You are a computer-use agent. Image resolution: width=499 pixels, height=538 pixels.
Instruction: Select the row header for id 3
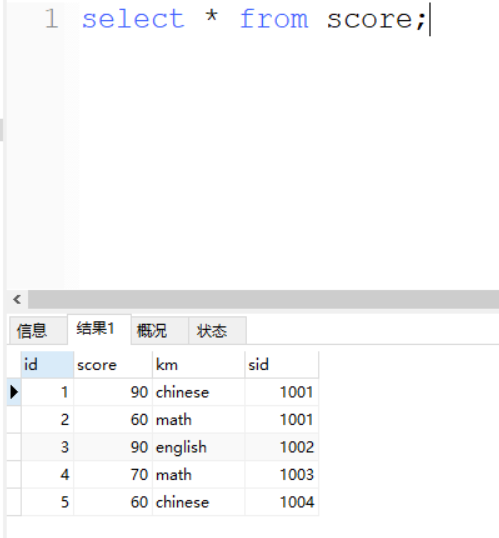click(x=14, y=447)
